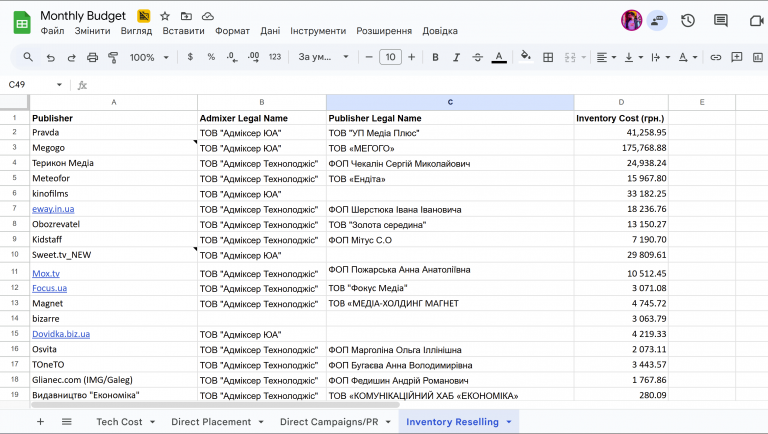Start a video call via camera icon
Image resolution: width=768 pixels, height=434 pixels.
point(756,21)
